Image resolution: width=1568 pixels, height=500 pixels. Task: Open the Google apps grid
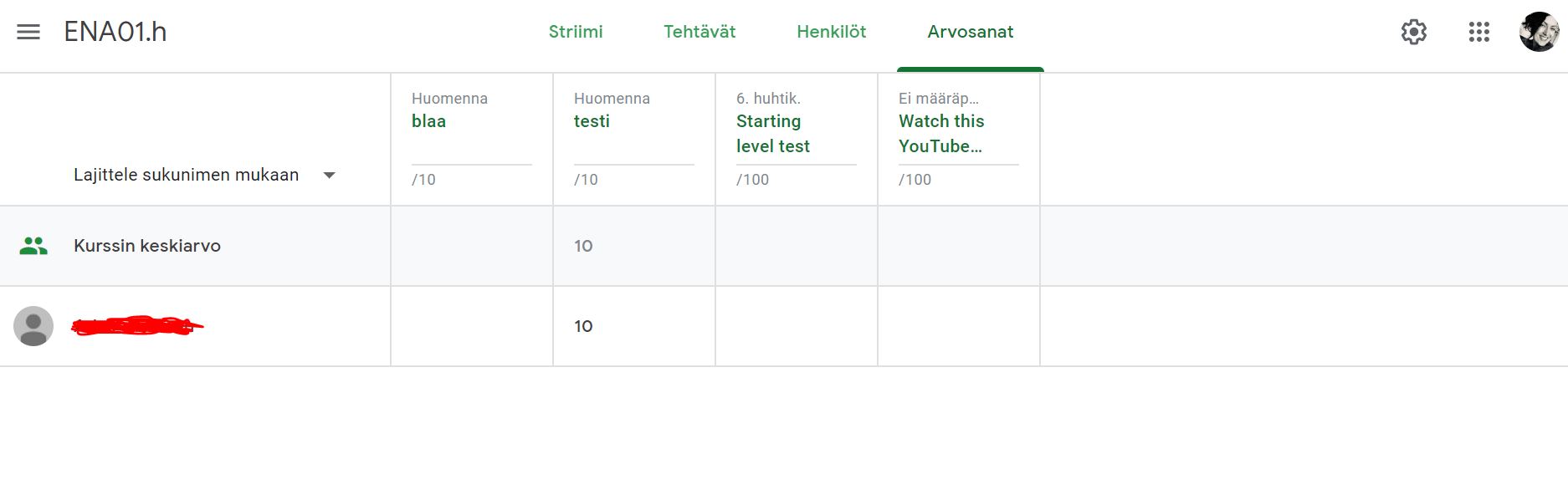(1478, 33)
